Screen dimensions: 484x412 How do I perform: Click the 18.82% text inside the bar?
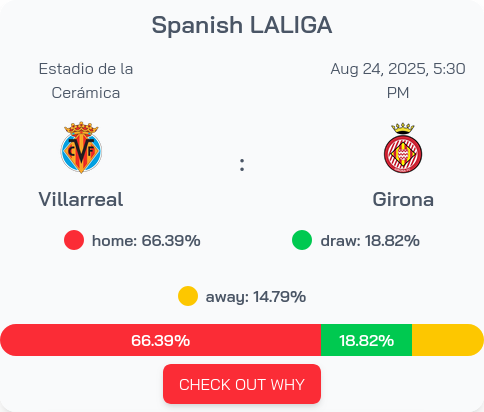point(367,340)
